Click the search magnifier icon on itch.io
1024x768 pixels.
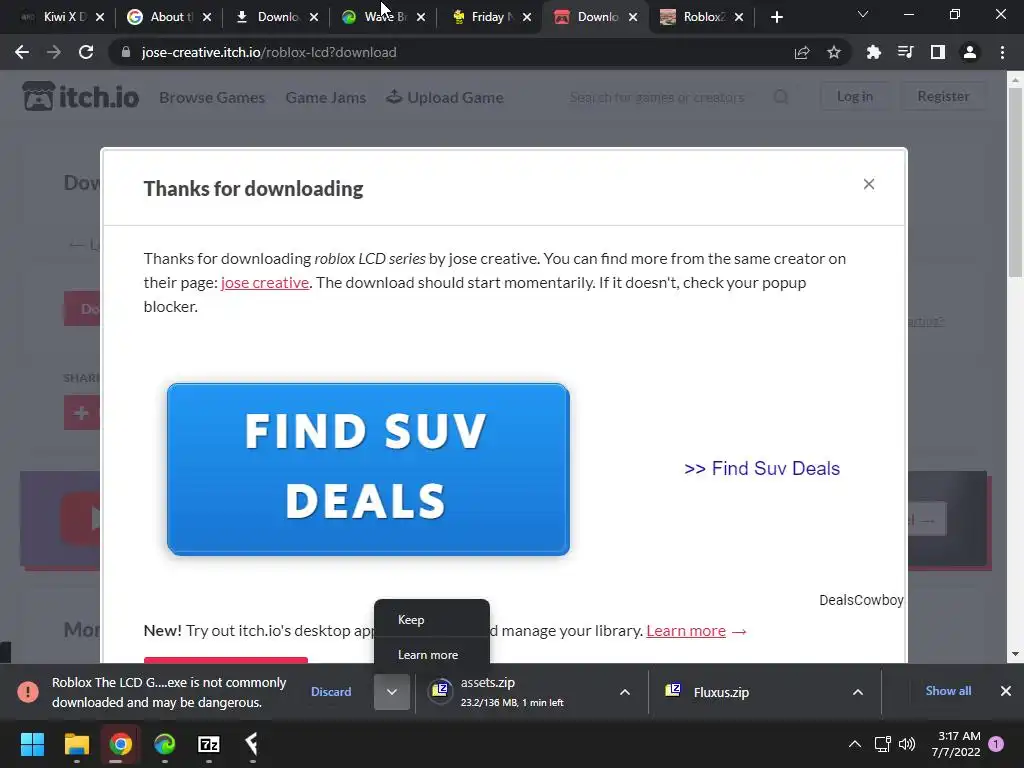click(781, 97)
